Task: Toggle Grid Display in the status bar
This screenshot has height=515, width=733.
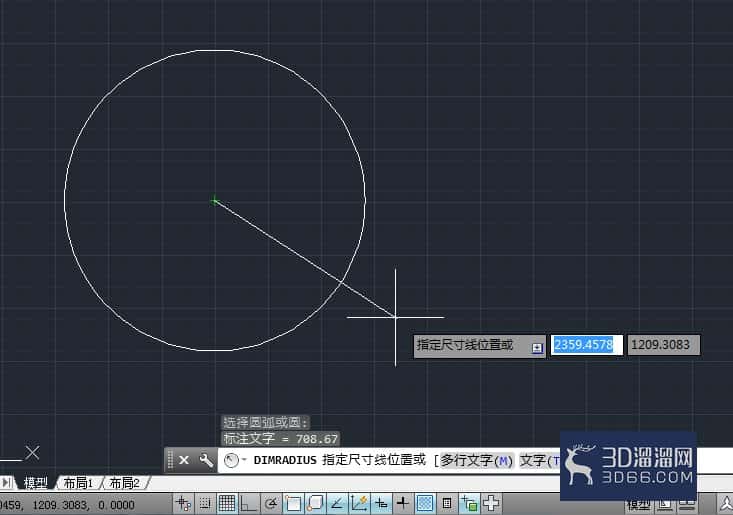Action: coord(227,503)
